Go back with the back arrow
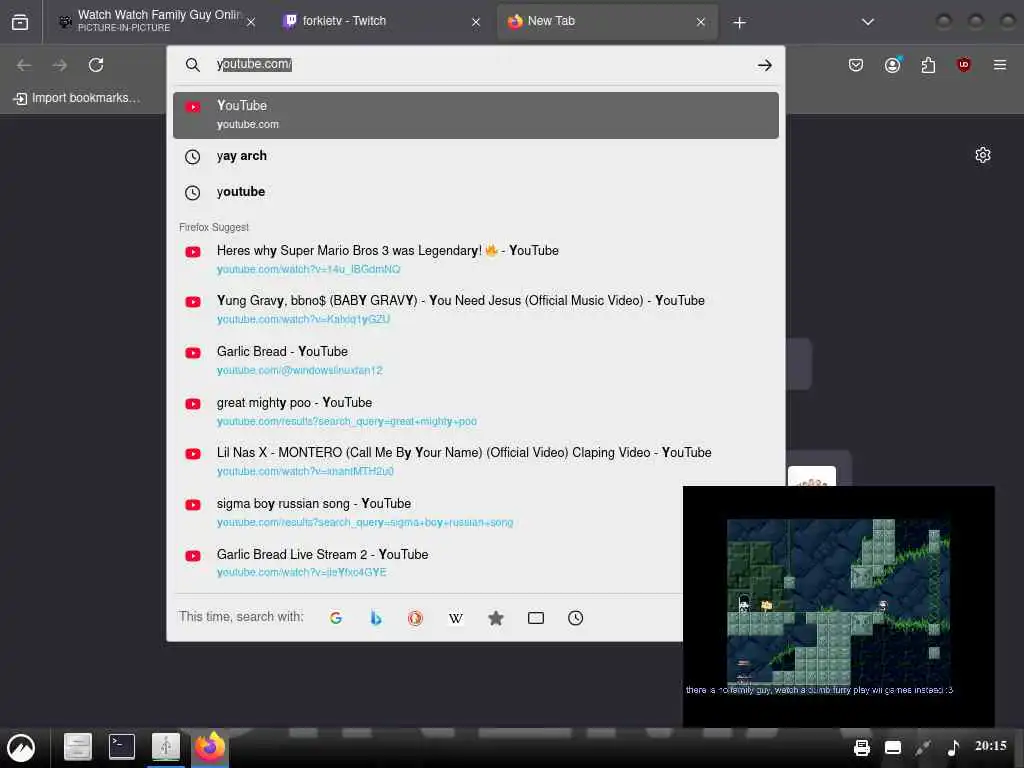 (x=24, y=65)
